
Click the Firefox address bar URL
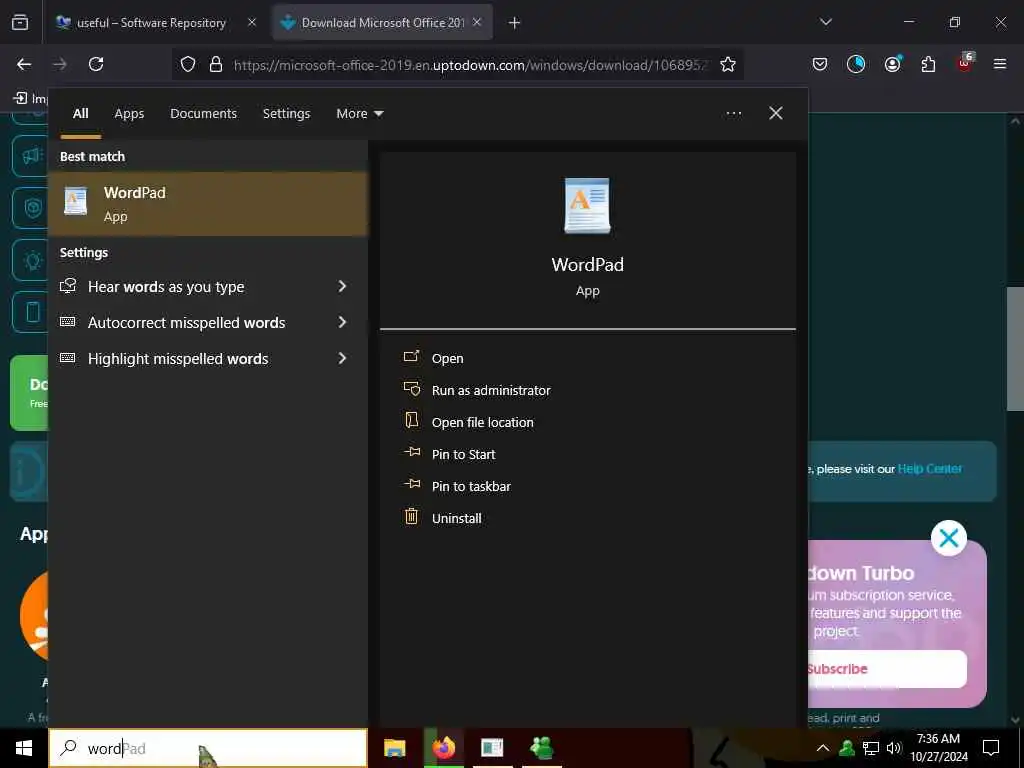point(470,65)
